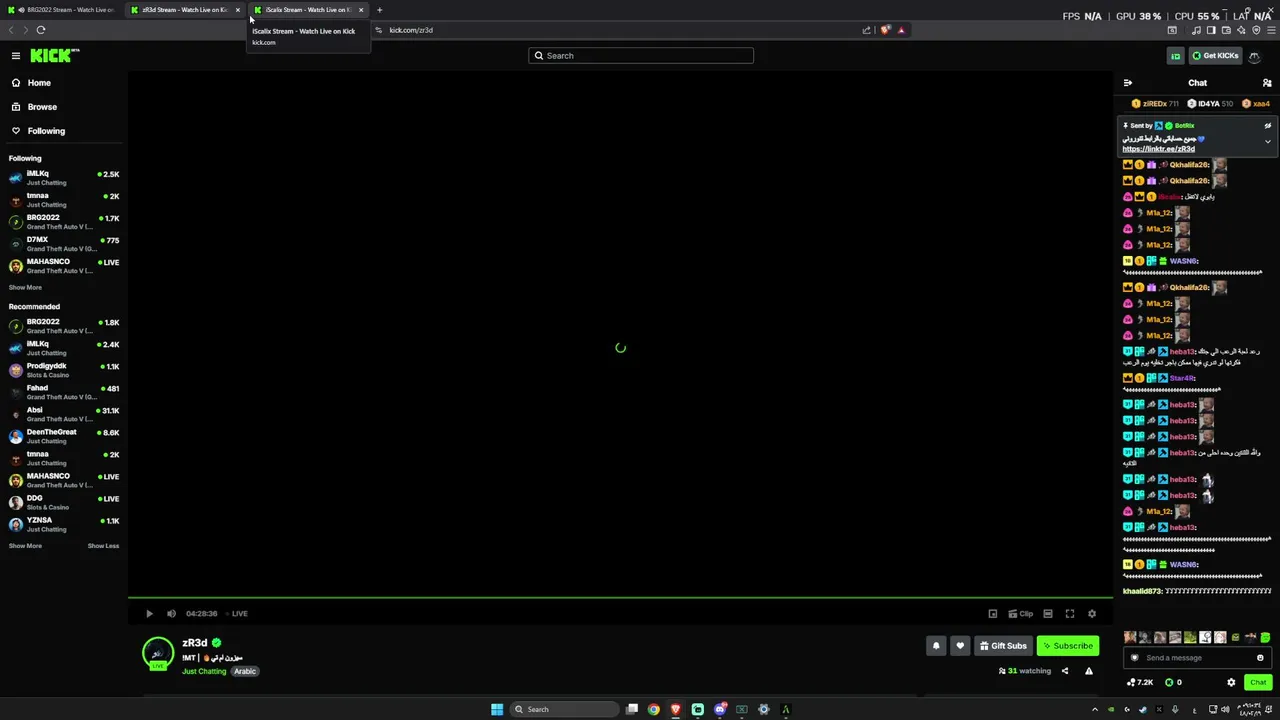Open Prodigyddk channel in Recommended
1280x720 pixels.
point(64,370)
